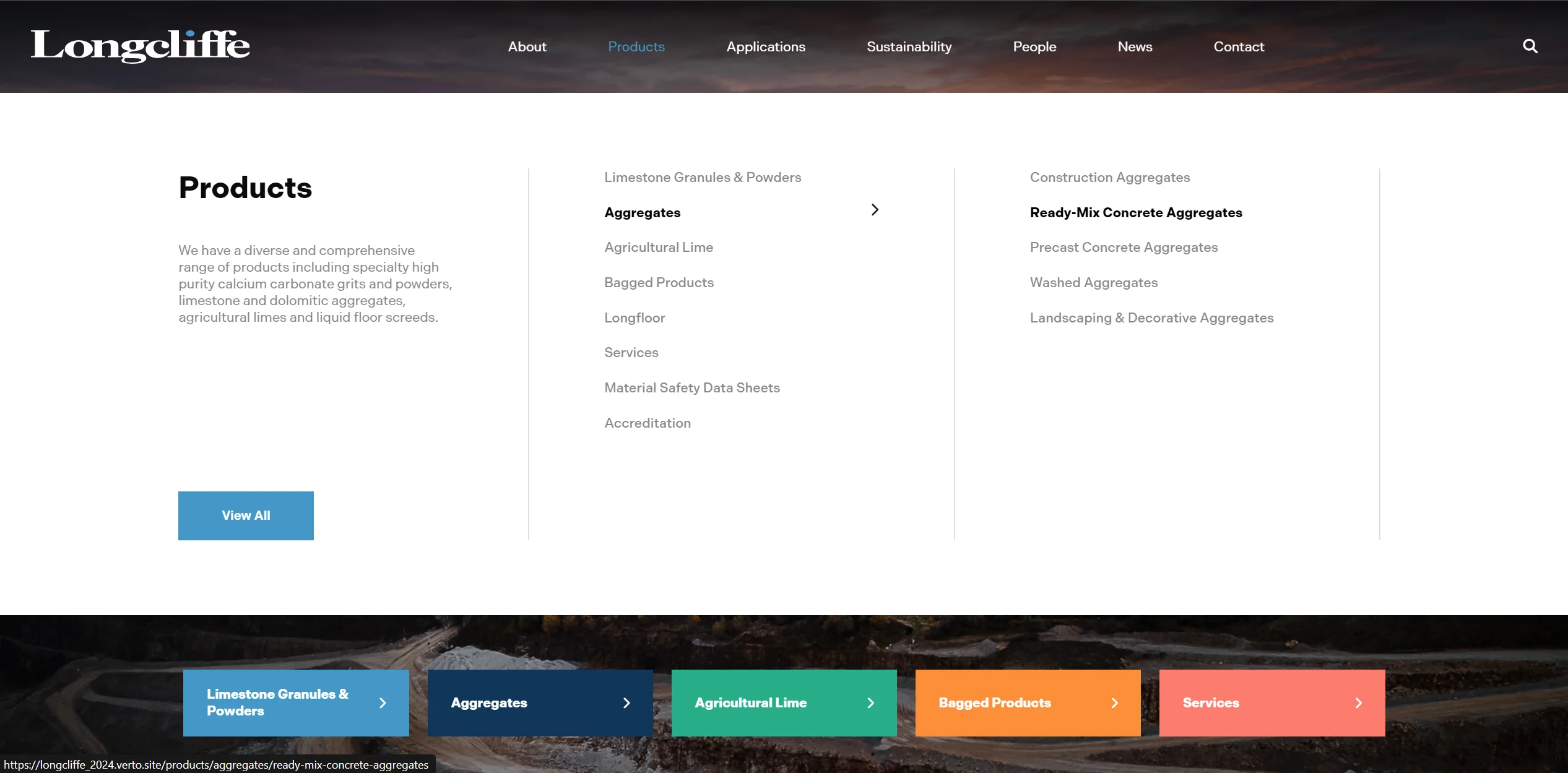Image resolution: width=1568 pixels, height=773 pixels.
Task: Open the Products navigation menu
Action: pyautogui.click(x=636, y=47)
